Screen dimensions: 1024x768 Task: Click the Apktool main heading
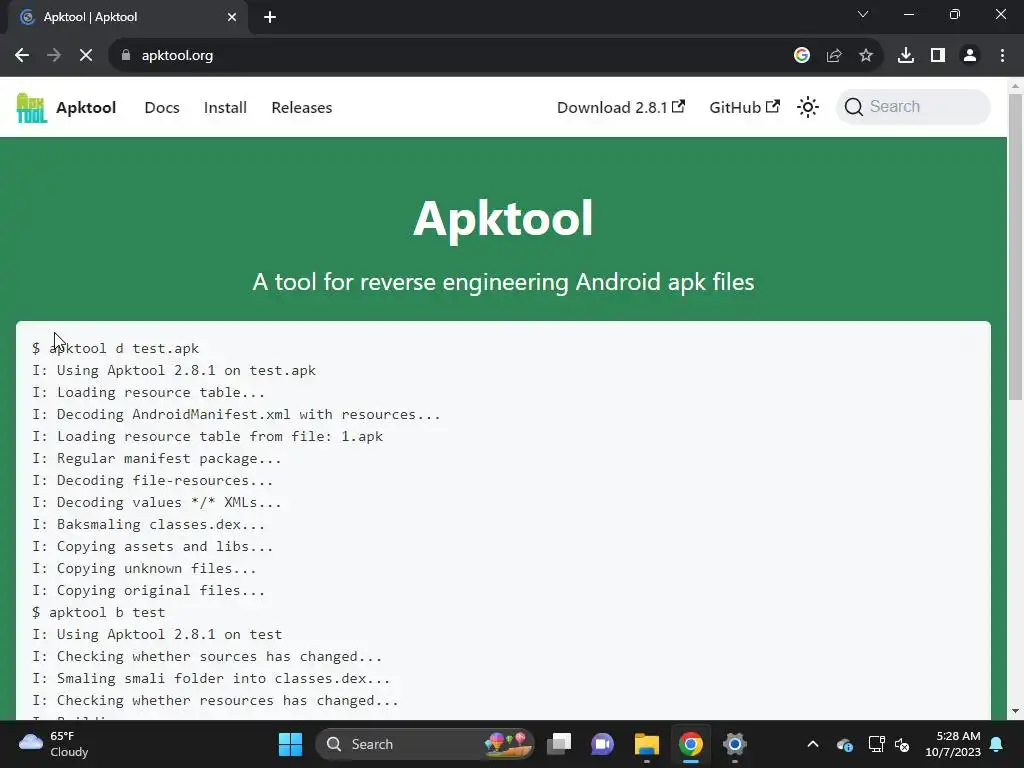503,219
